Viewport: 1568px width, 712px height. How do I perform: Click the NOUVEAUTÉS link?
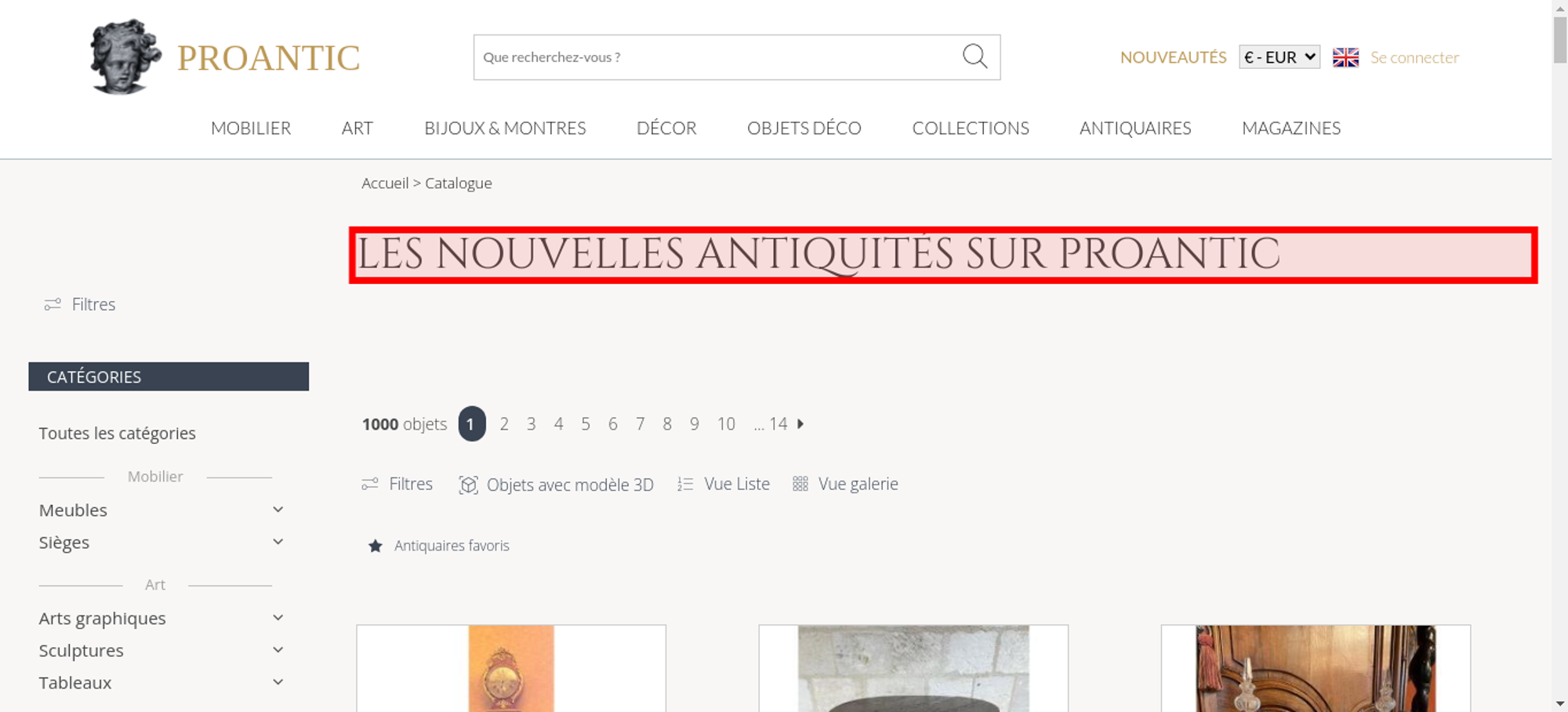tap(1173, 57)
